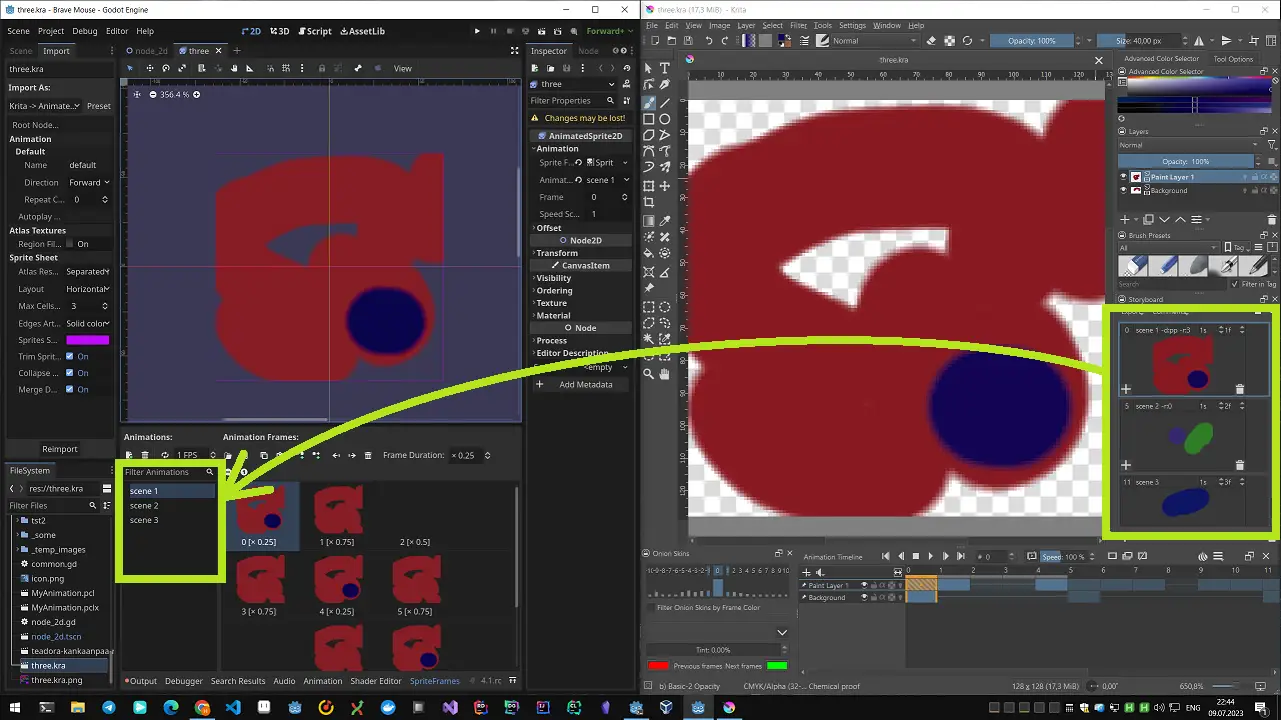Open AssetLib workspace
The image size is (1281, 720).
coord(363,31)
